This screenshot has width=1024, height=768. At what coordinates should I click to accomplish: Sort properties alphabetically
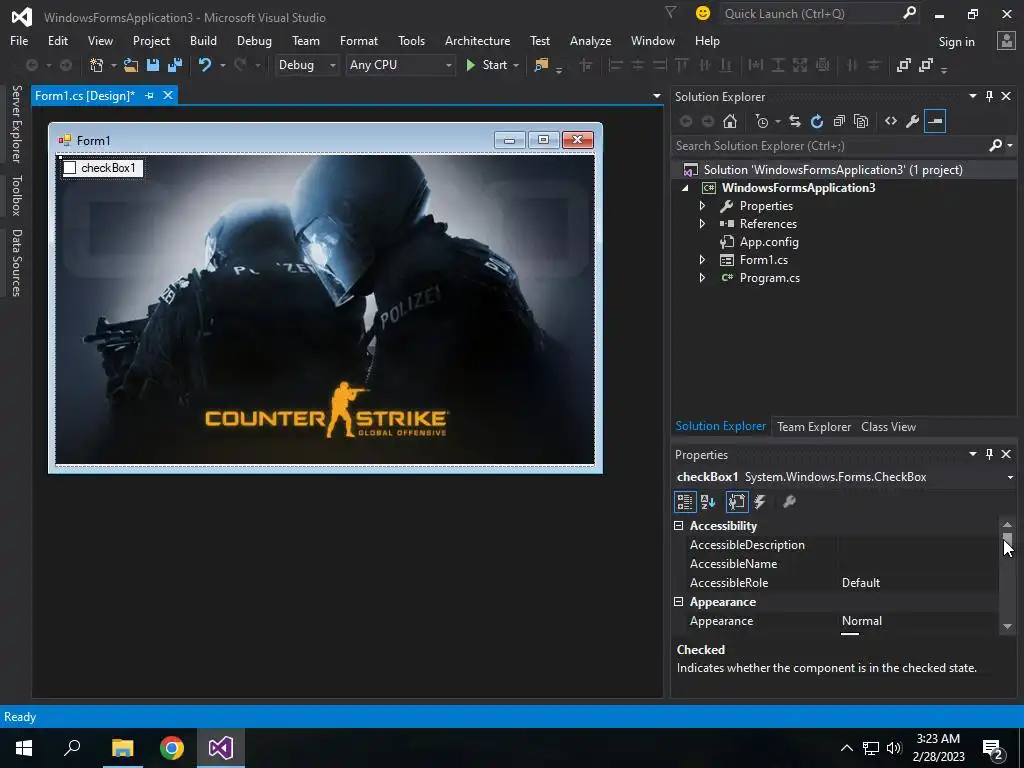(x=708, y=502)
